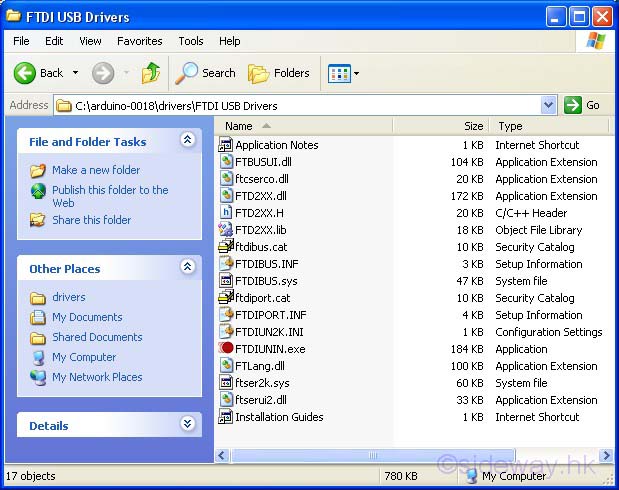Click the 184 KB size of FTDIUNIN.exe
Screen dimensions: 619x490
tap(467, 349)
